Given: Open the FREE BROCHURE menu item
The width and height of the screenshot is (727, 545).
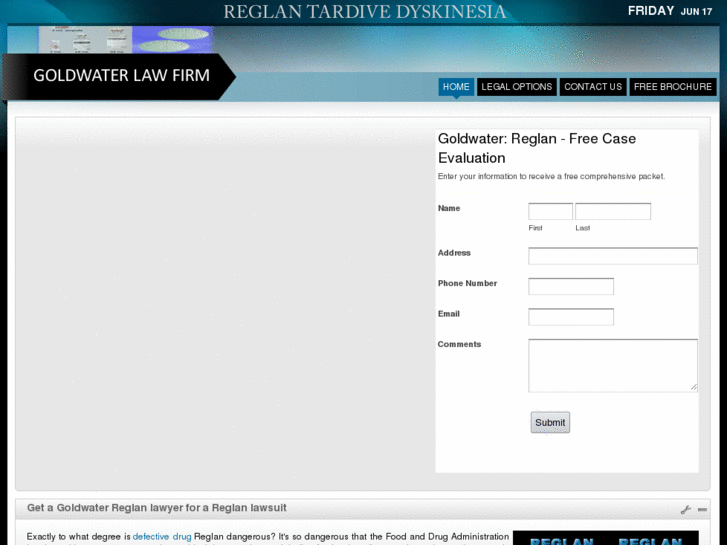Looking at the screenshot, I should [x=672, y=87].
